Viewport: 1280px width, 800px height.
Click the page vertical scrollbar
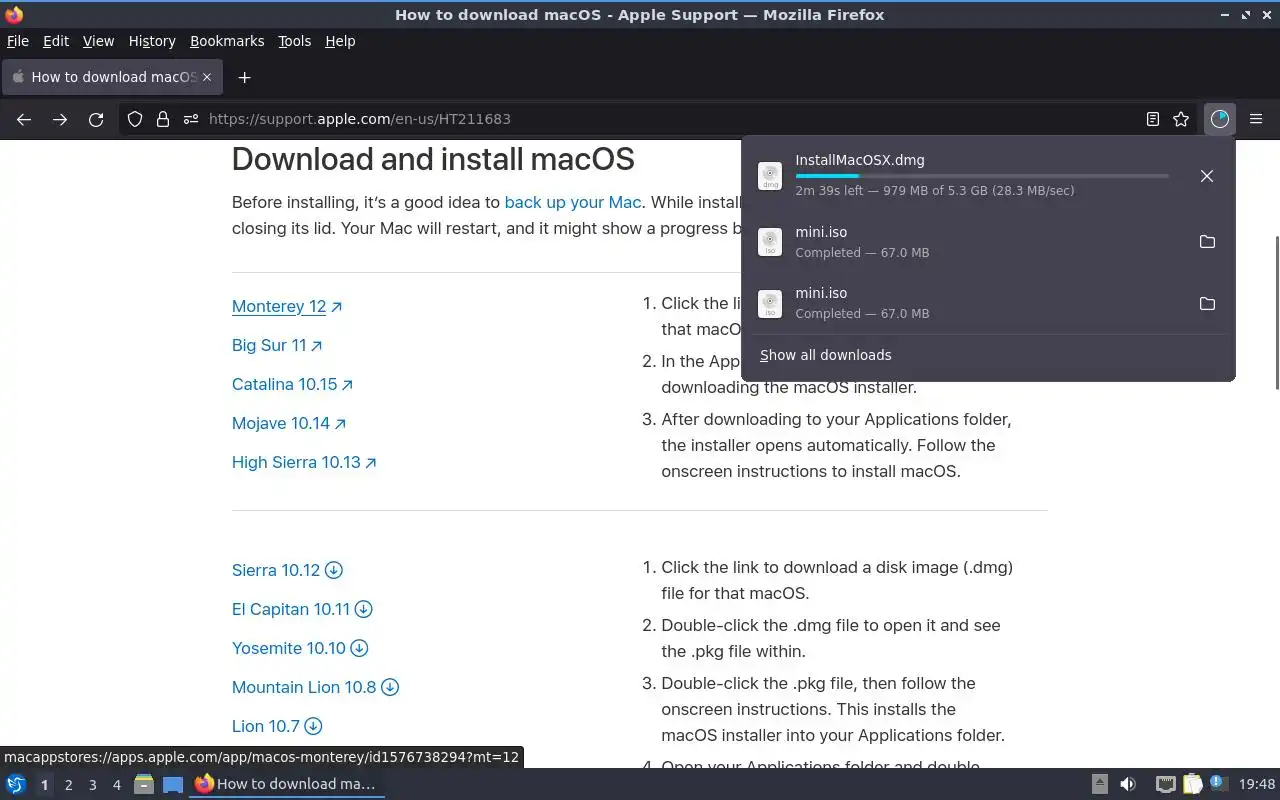coord(1276,312)
